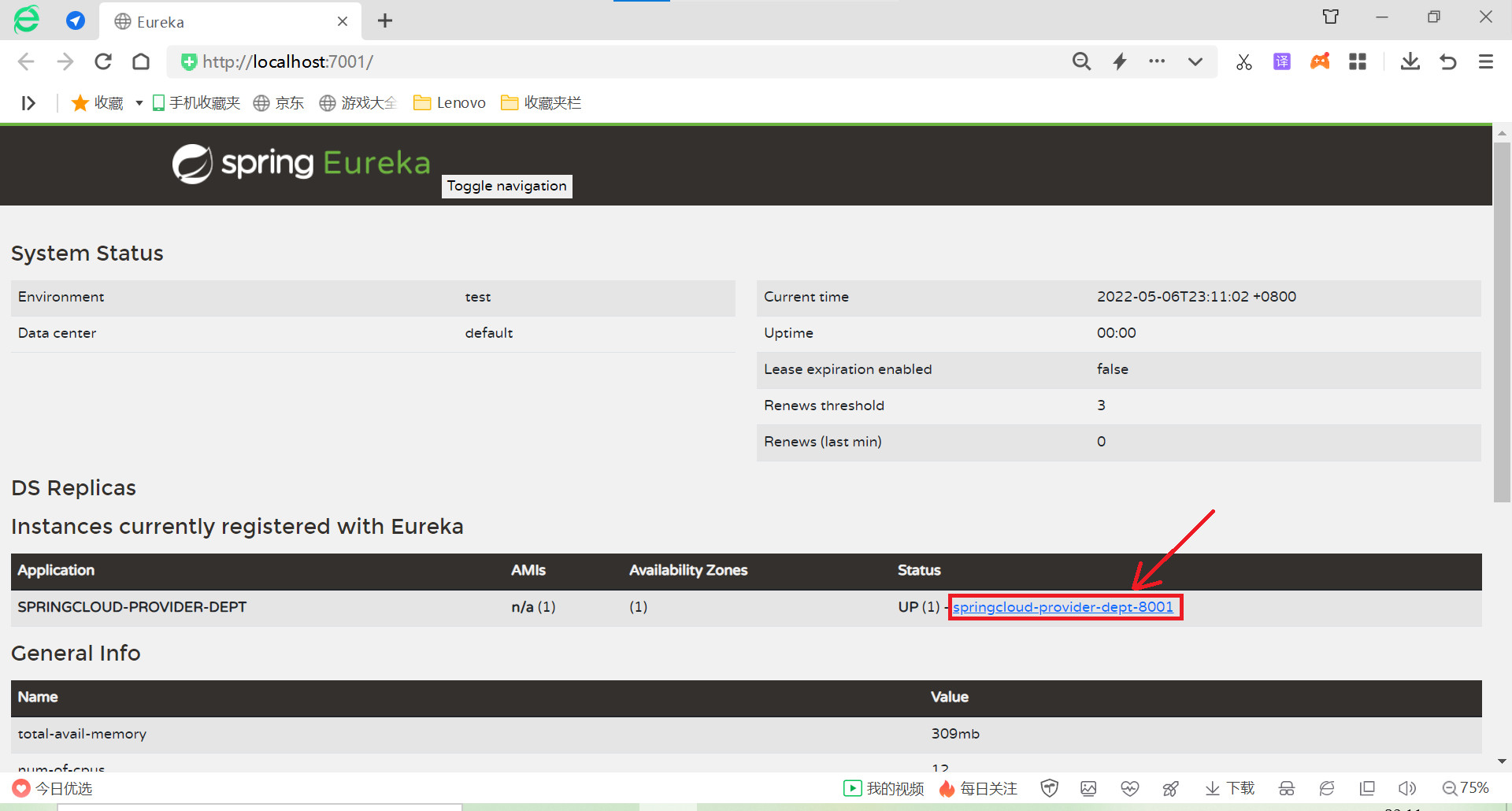Image resolution: width=1512 pixels, height=811 pixels.
Task: Toggle page sound with the speaker icon
Action: 1407,788
